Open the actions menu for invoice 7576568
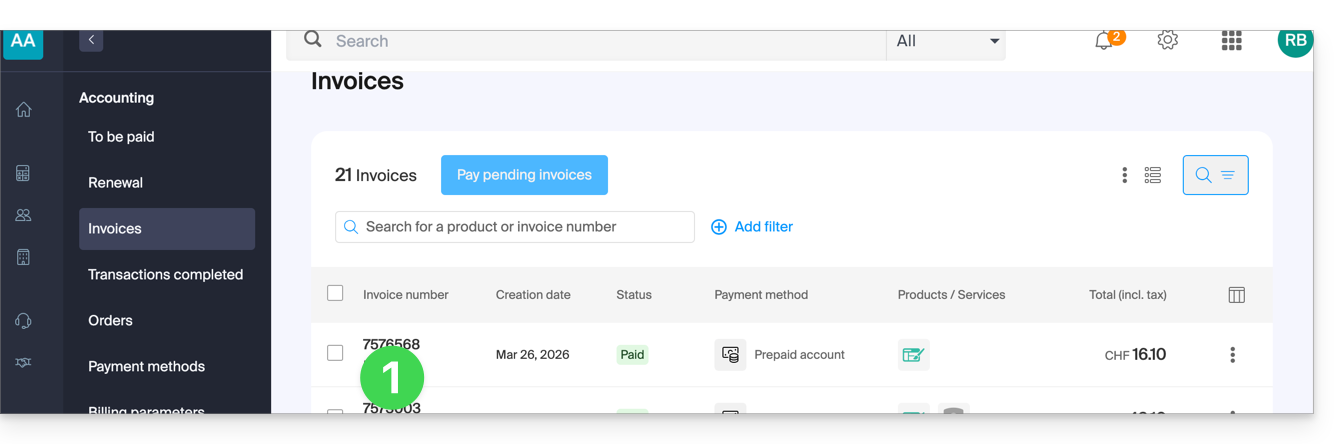Image resolution: width=1344 pixels, height=444 pixels. pos(1232,355)
